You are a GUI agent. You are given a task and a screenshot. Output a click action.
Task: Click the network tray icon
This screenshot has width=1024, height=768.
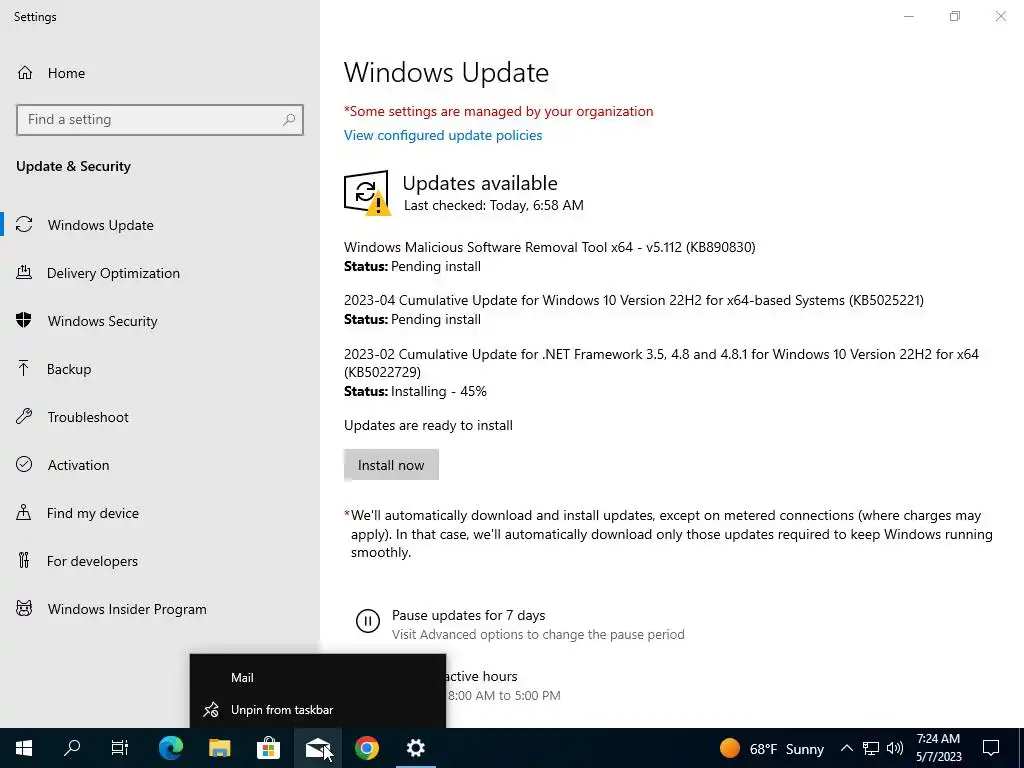(871, 748)
